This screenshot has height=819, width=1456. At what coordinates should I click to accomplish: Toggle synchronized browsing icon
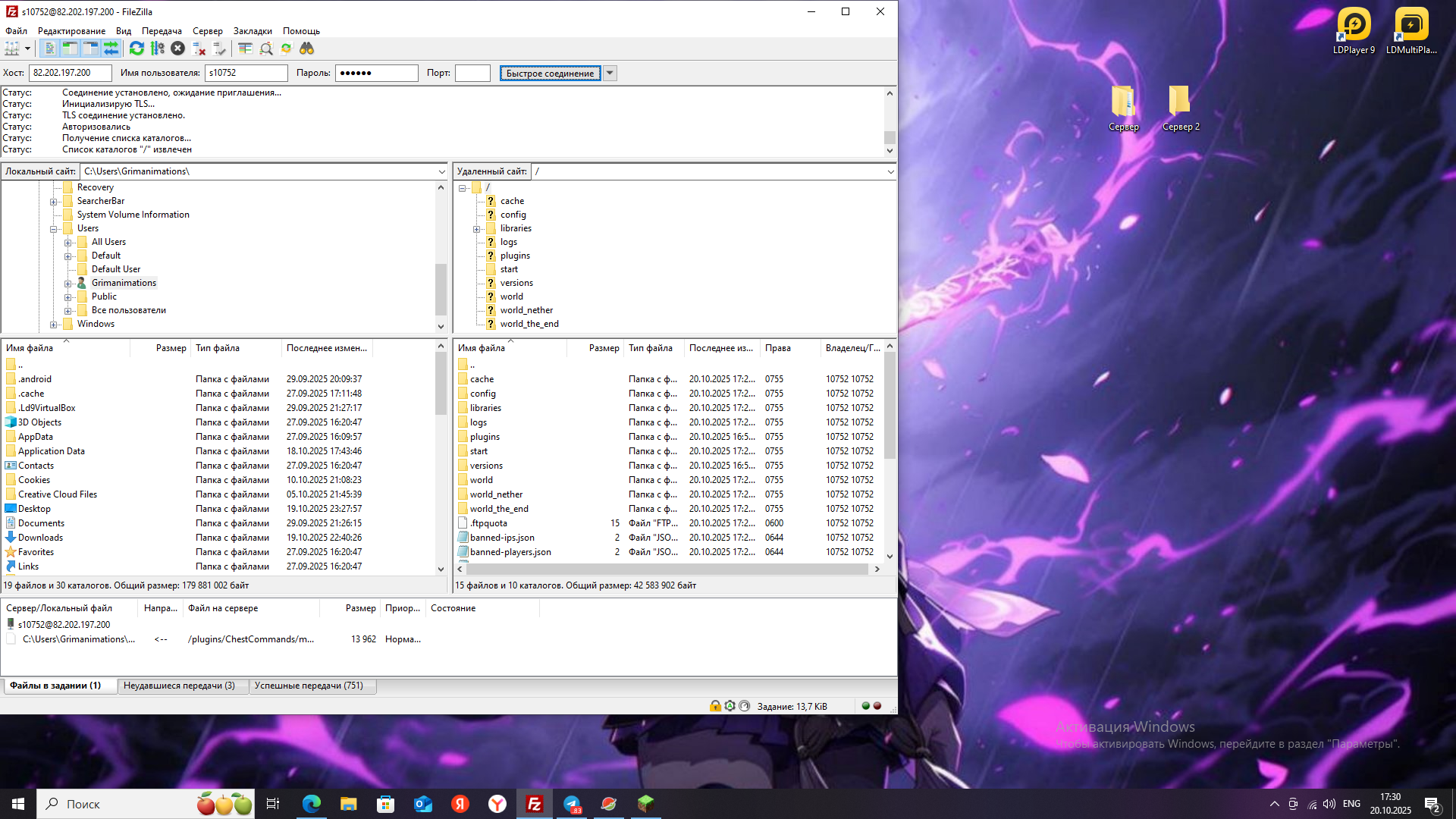tap(286, 49)
